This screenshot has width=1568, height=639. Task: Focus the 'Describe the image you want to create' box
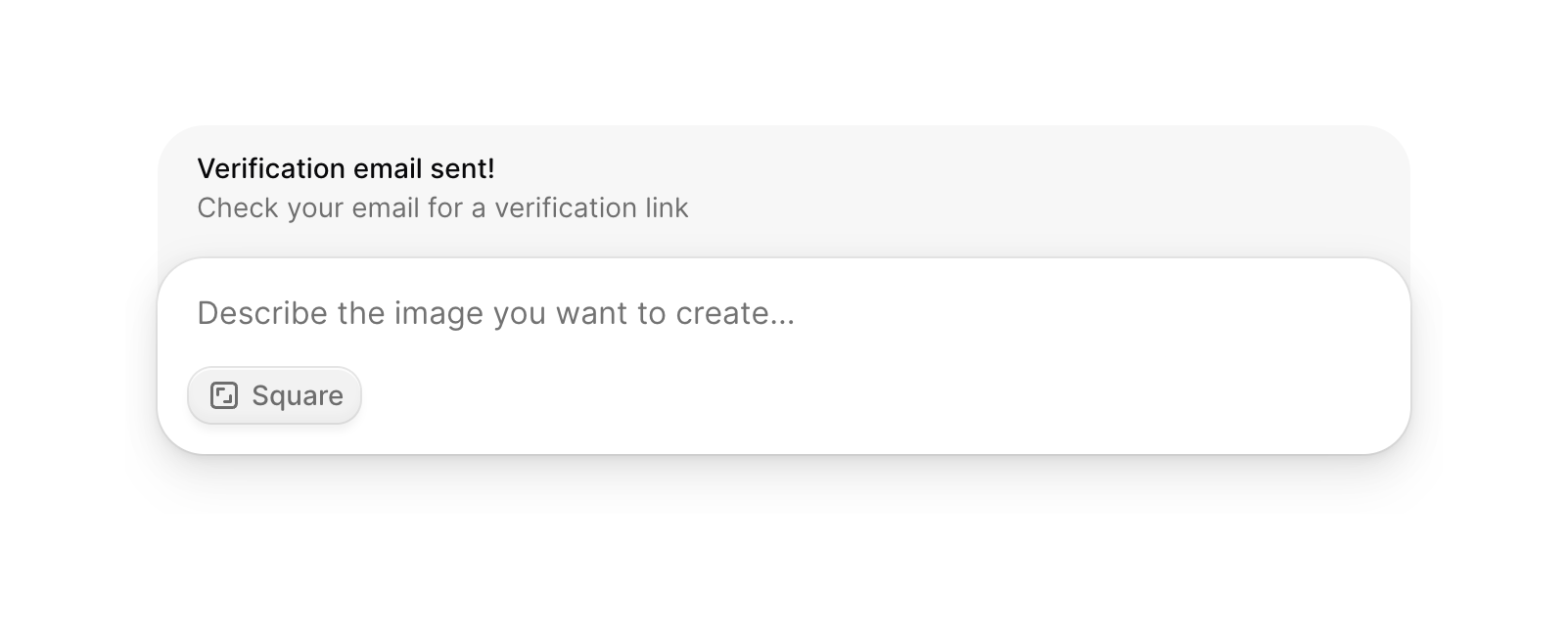[685, 313]
